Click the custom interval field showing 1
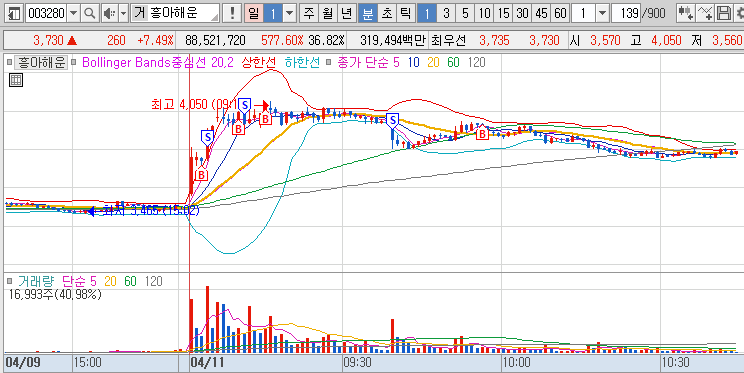Image resolution: width=744 pixels, height=373 pixels. (584, 13)
